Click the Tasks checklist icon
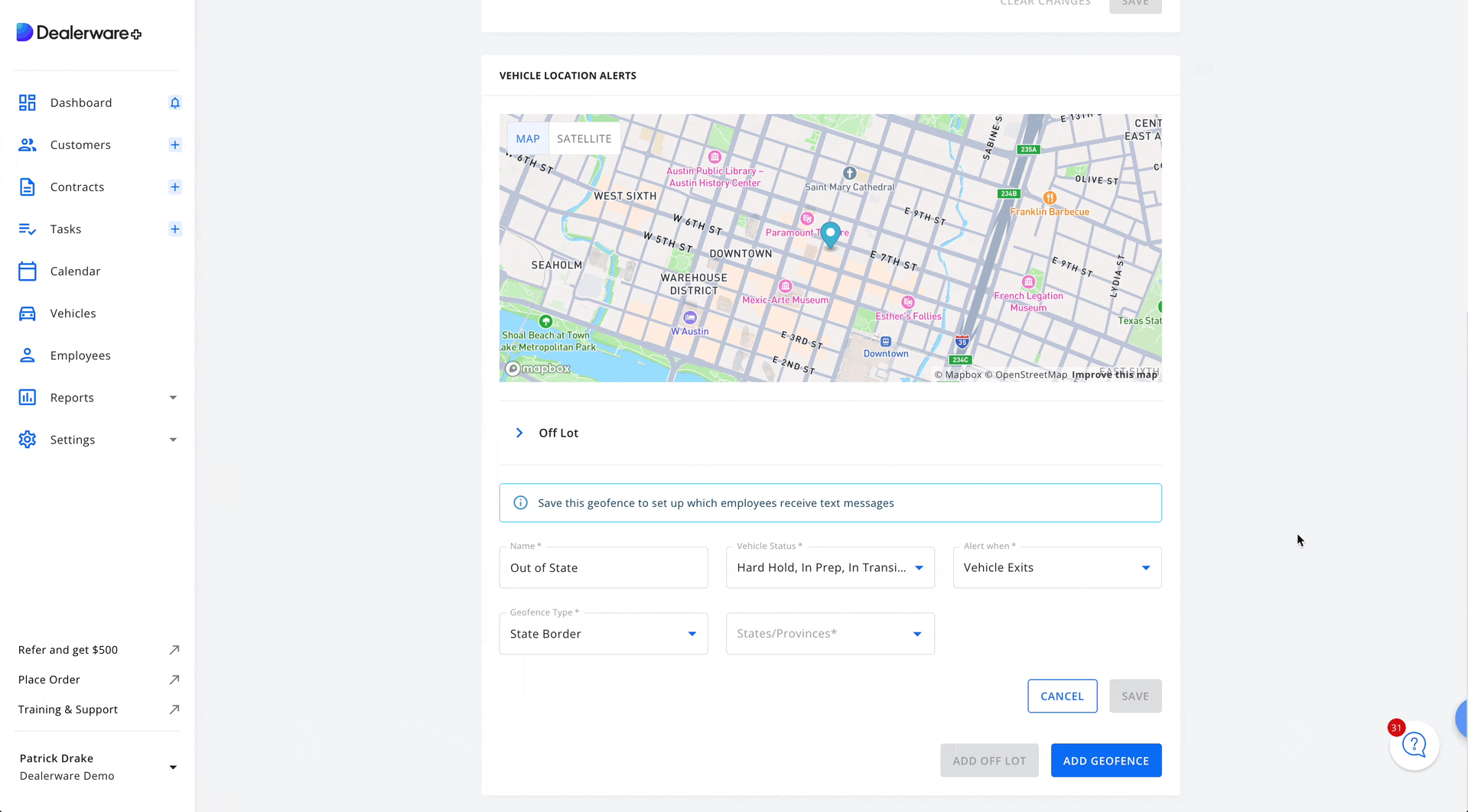The width and height of the screenshot is (1468, 812). pos(28,229)
